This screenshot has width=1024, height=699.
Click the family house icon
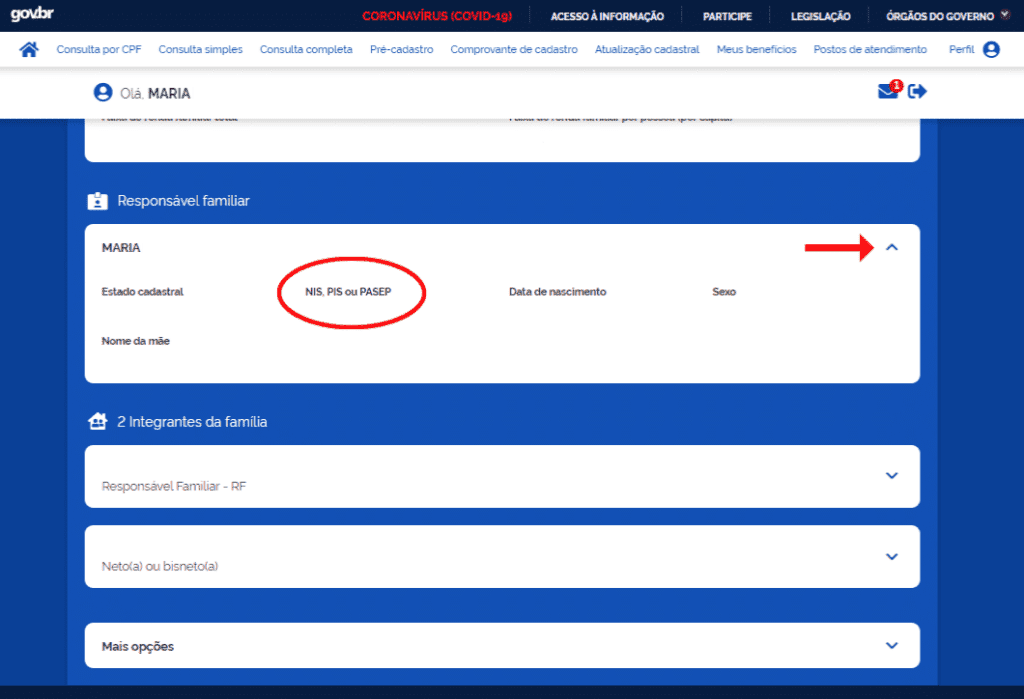pos(97,422)
